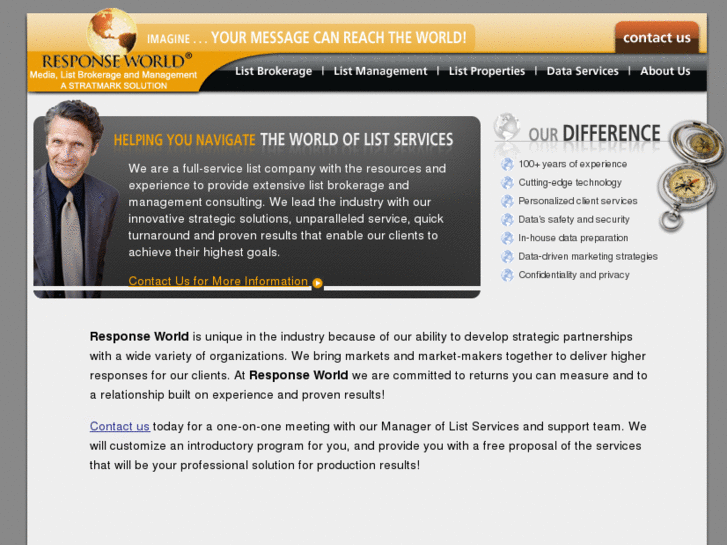Viewport: 727px width, 545px height.
Task: Click the contact us button in header
Action: coord(657,37)
